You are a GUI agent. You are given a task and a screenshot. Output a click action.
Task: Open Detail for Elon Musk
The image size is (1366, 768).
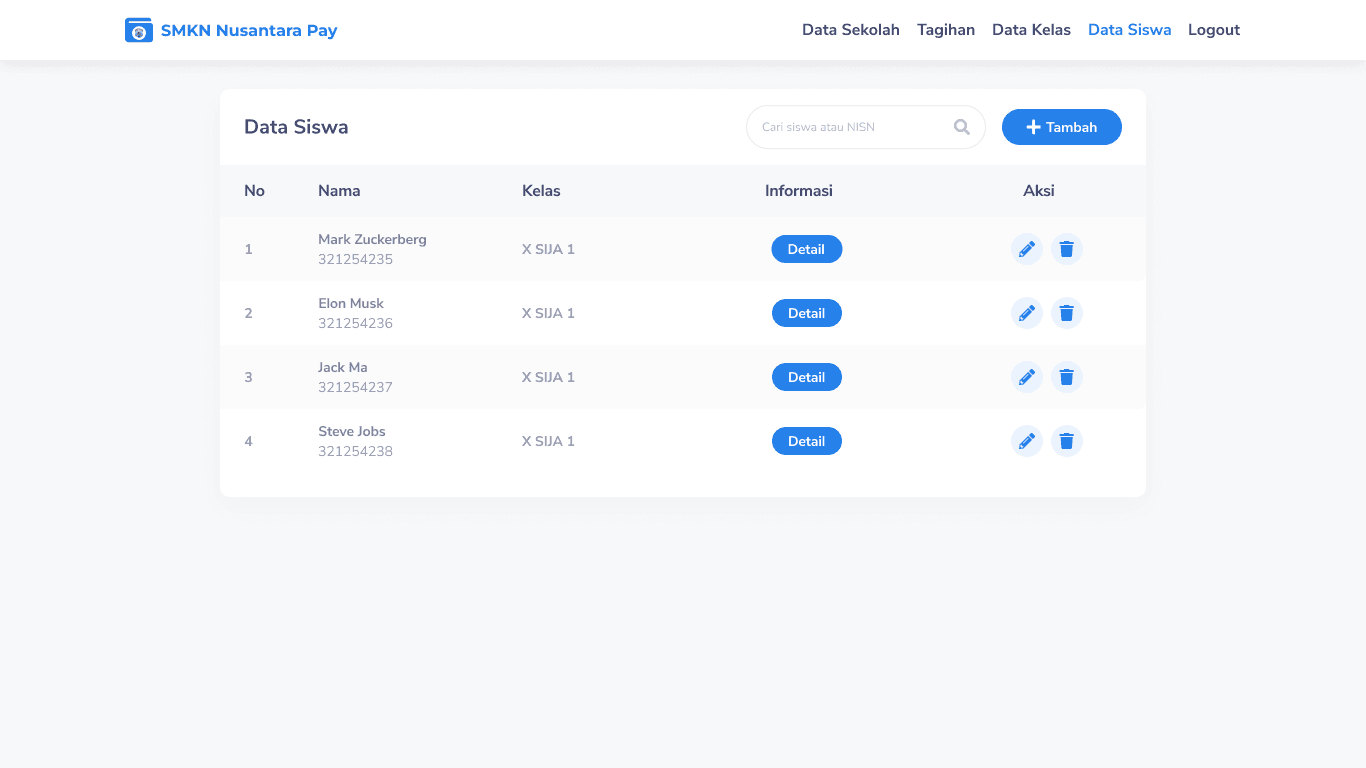point(806,313)
